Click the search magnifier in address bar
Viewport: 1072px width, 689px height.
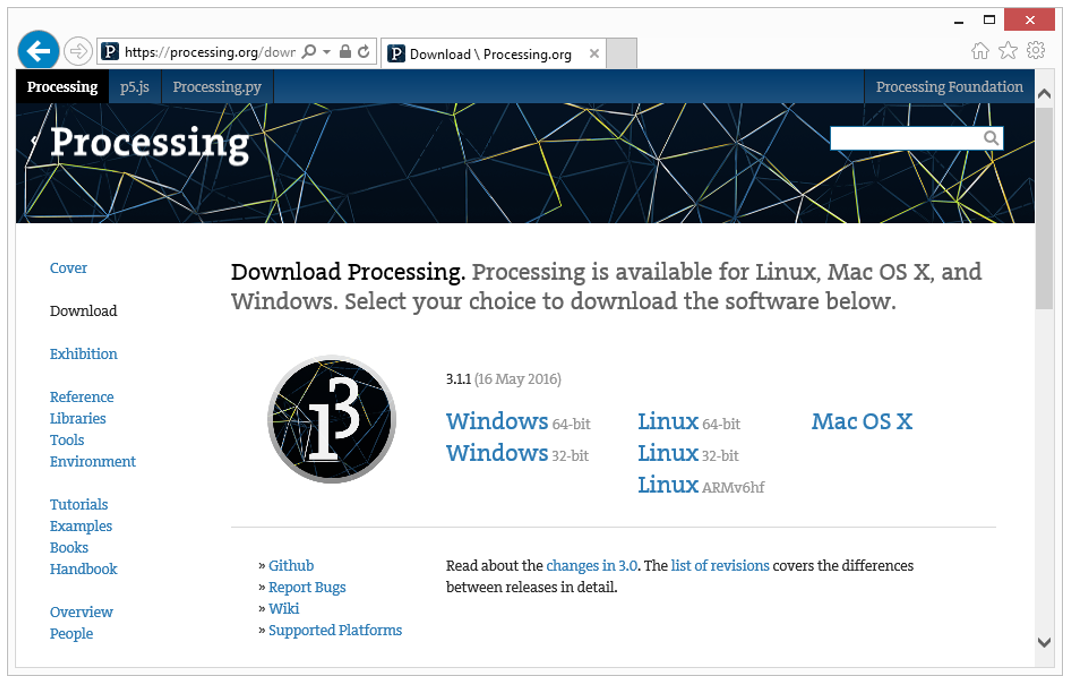(309, 51)
